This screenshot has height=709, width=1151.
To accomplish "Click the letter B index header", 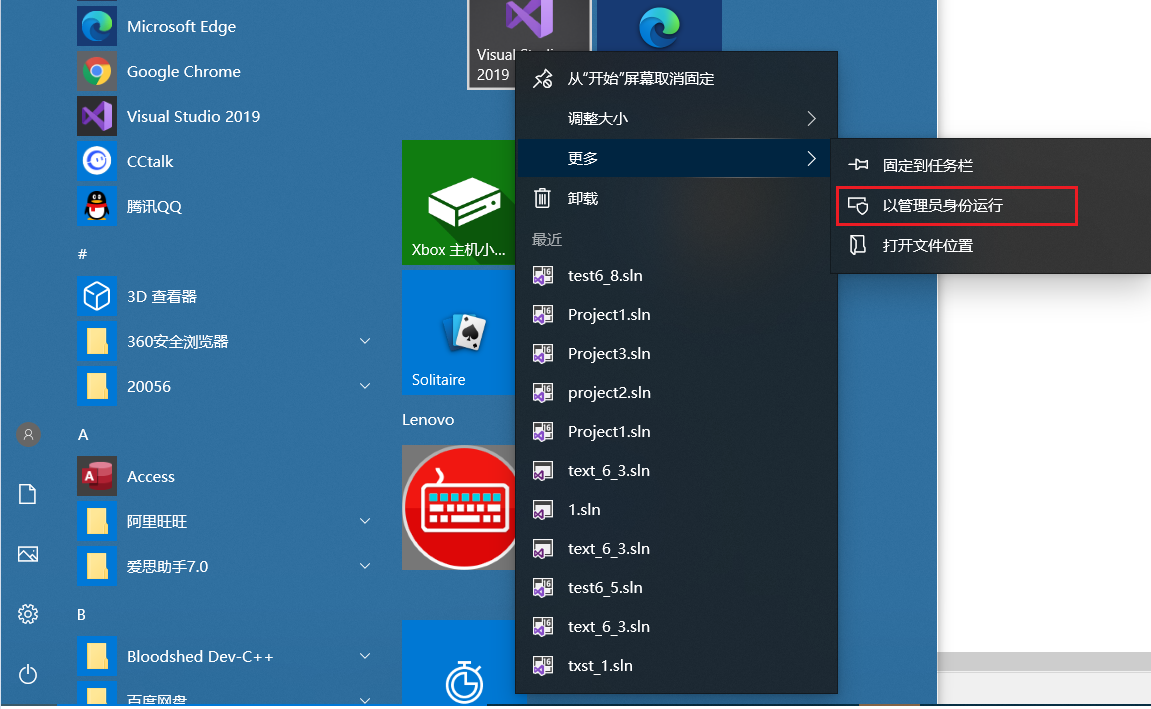I will coord(81,614).
